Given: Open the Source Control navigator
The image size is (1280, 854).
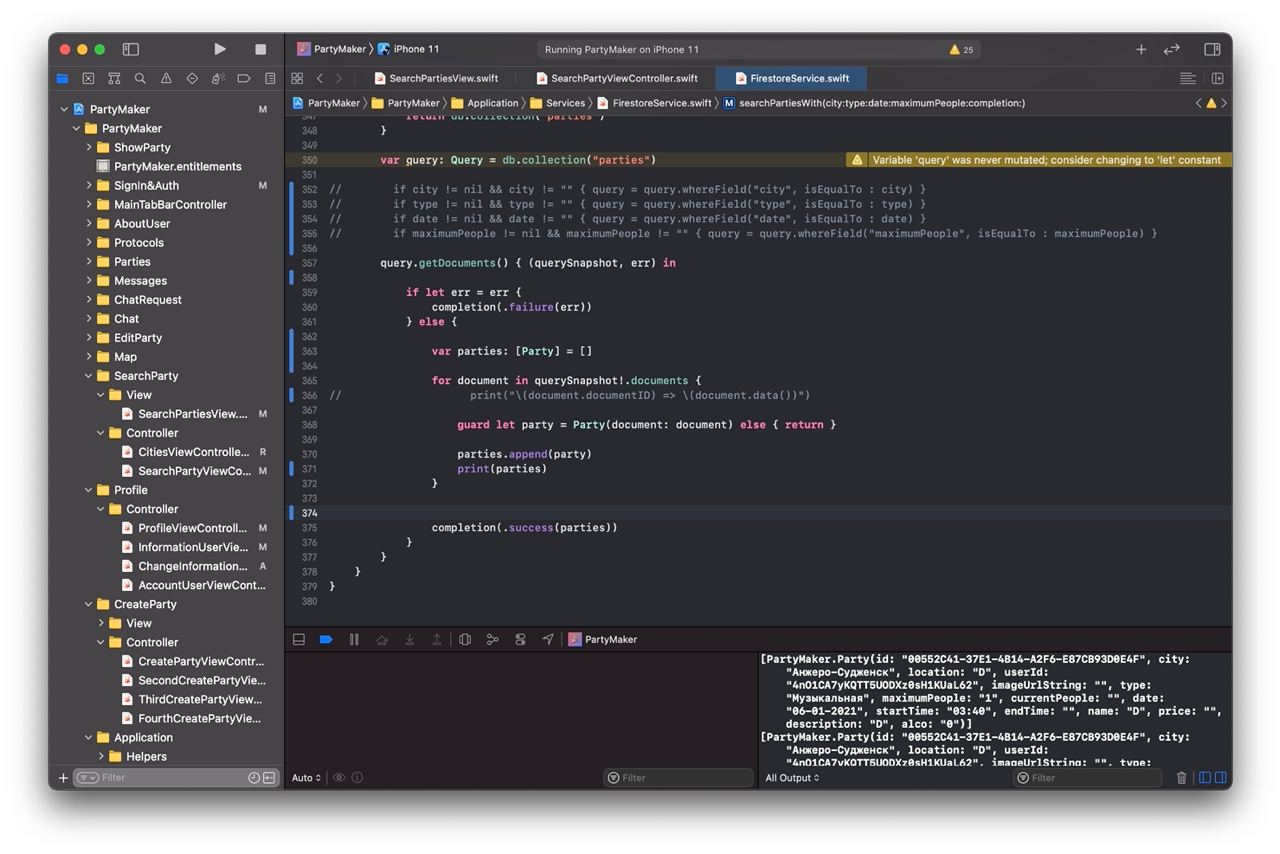Looking at the screenshot, I should pyautogui.click(x=88, y=78).
